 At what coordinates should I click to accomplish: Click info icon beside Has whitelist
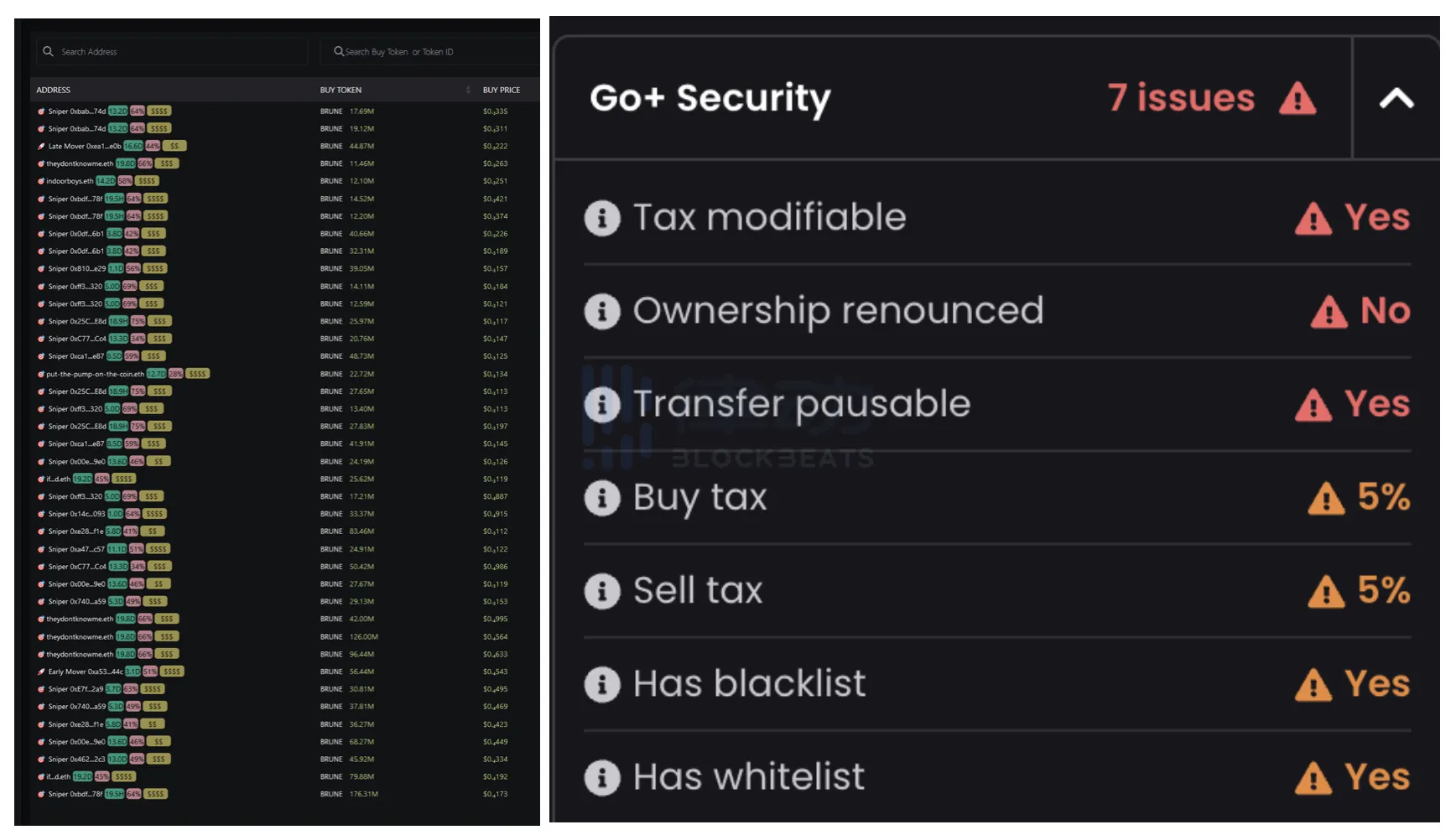coord(601,777)
